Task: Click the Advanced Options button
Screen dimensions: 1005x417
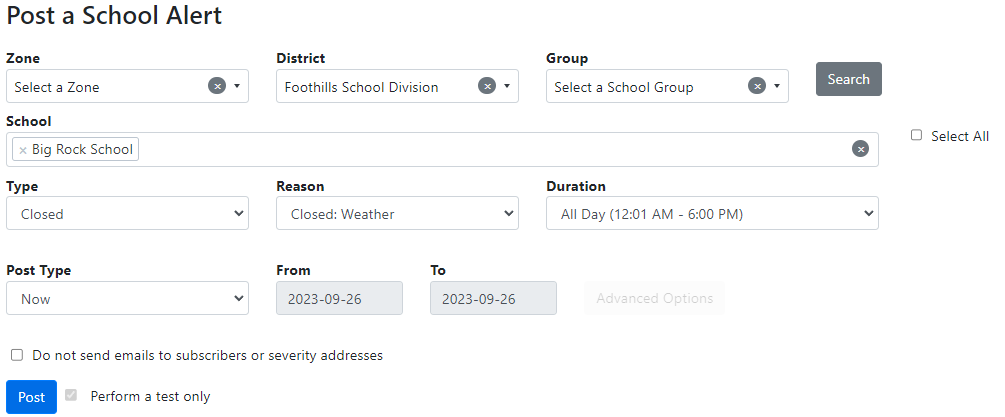Action: point(654,298)
